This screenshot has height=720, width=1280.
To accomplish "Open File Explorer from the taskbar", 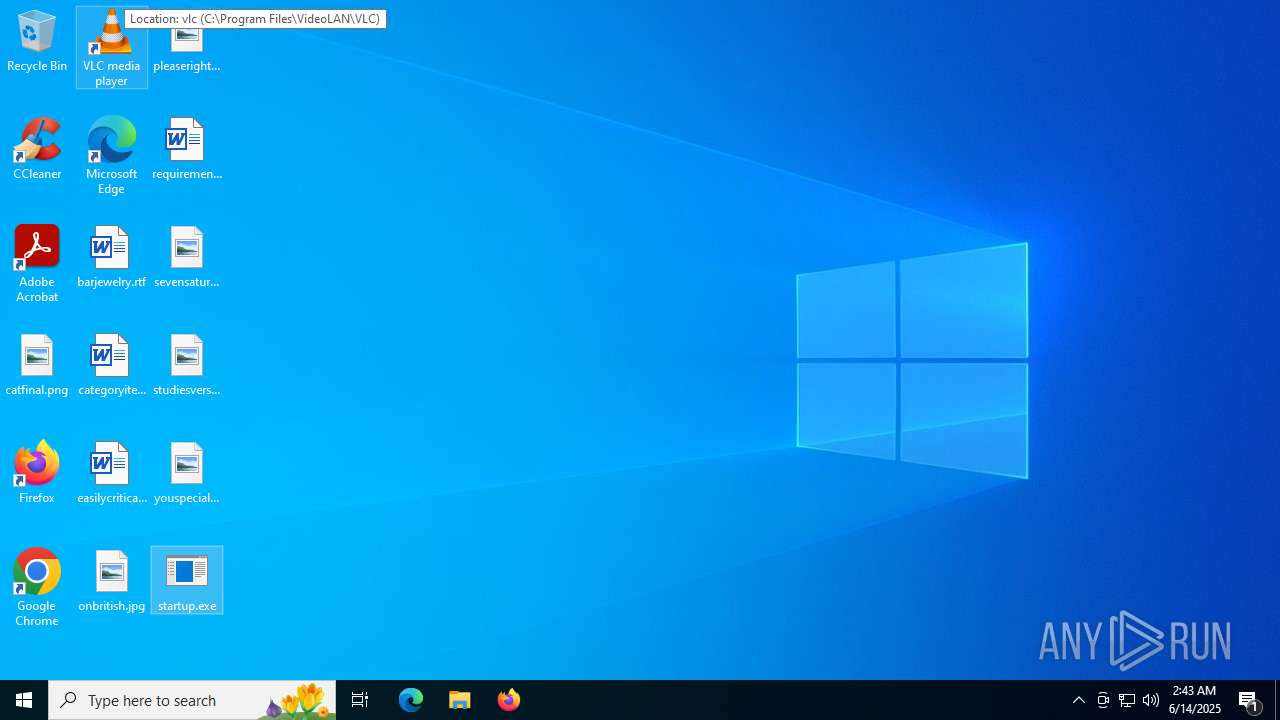I will (x=460, y=700).
